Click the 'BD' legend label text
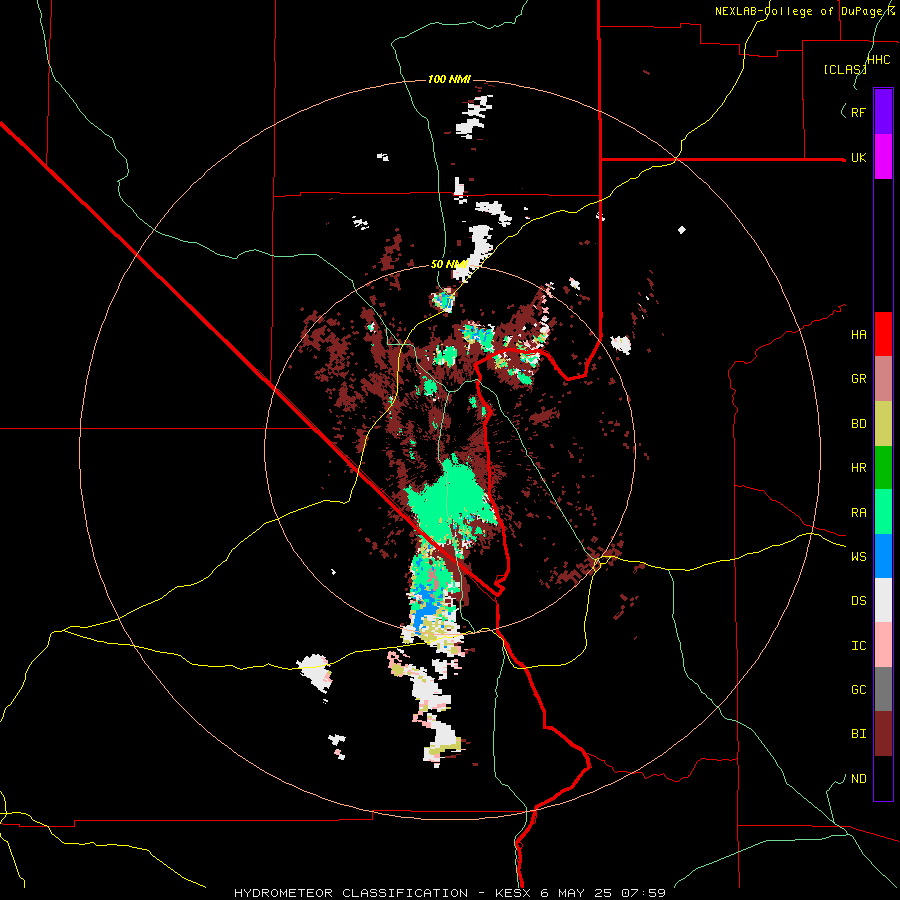This screenshot has width=900, height=900. [x=858, y=424]
